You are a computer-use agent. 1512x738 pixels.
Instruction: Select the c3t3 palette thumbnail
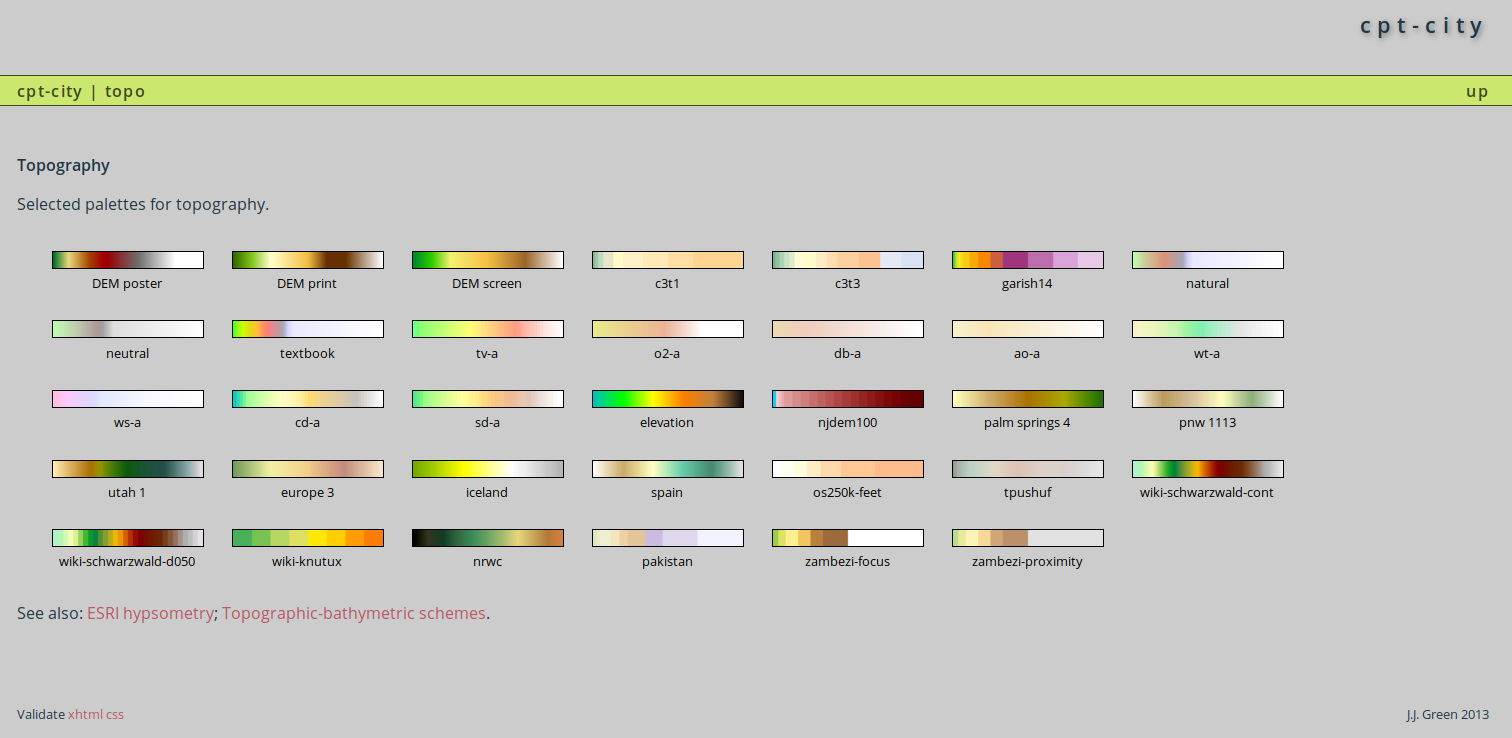(x=848, y=260)
